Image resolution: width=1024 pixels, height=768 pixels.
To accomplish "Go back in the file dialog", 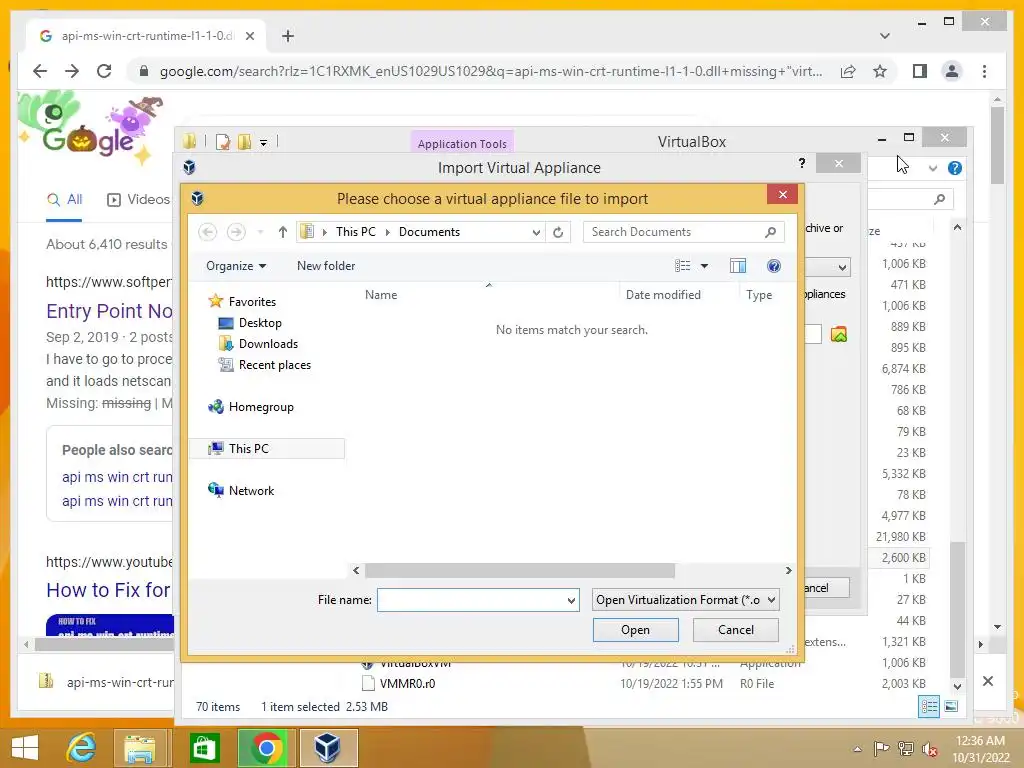I will (x=208, y=232).
